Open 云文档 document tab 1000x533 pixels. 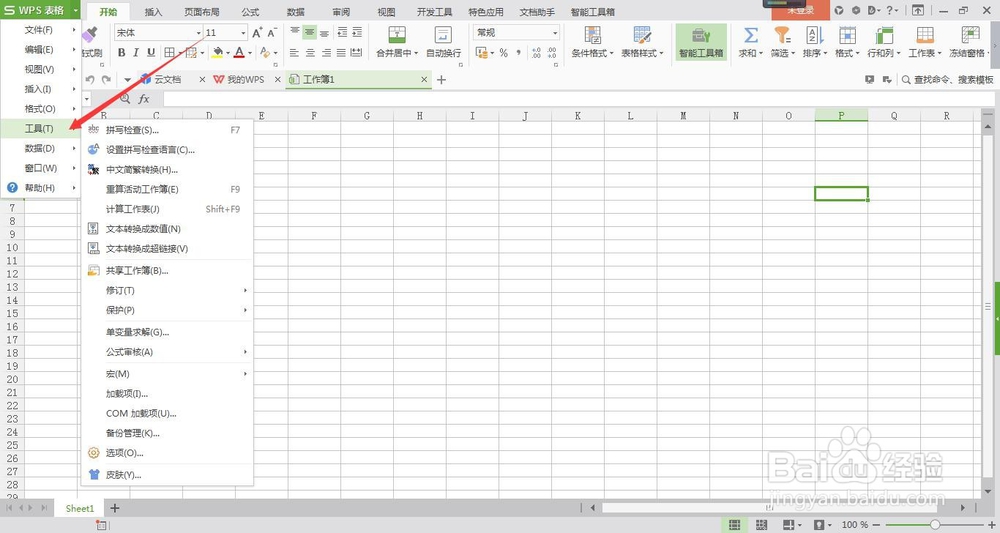(168, 80)
